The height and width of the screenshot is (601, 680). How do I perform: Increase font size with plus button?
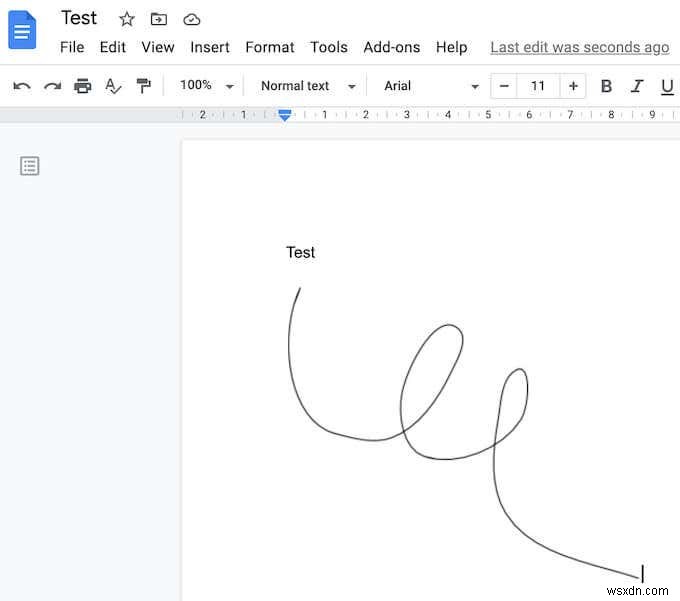573,86
